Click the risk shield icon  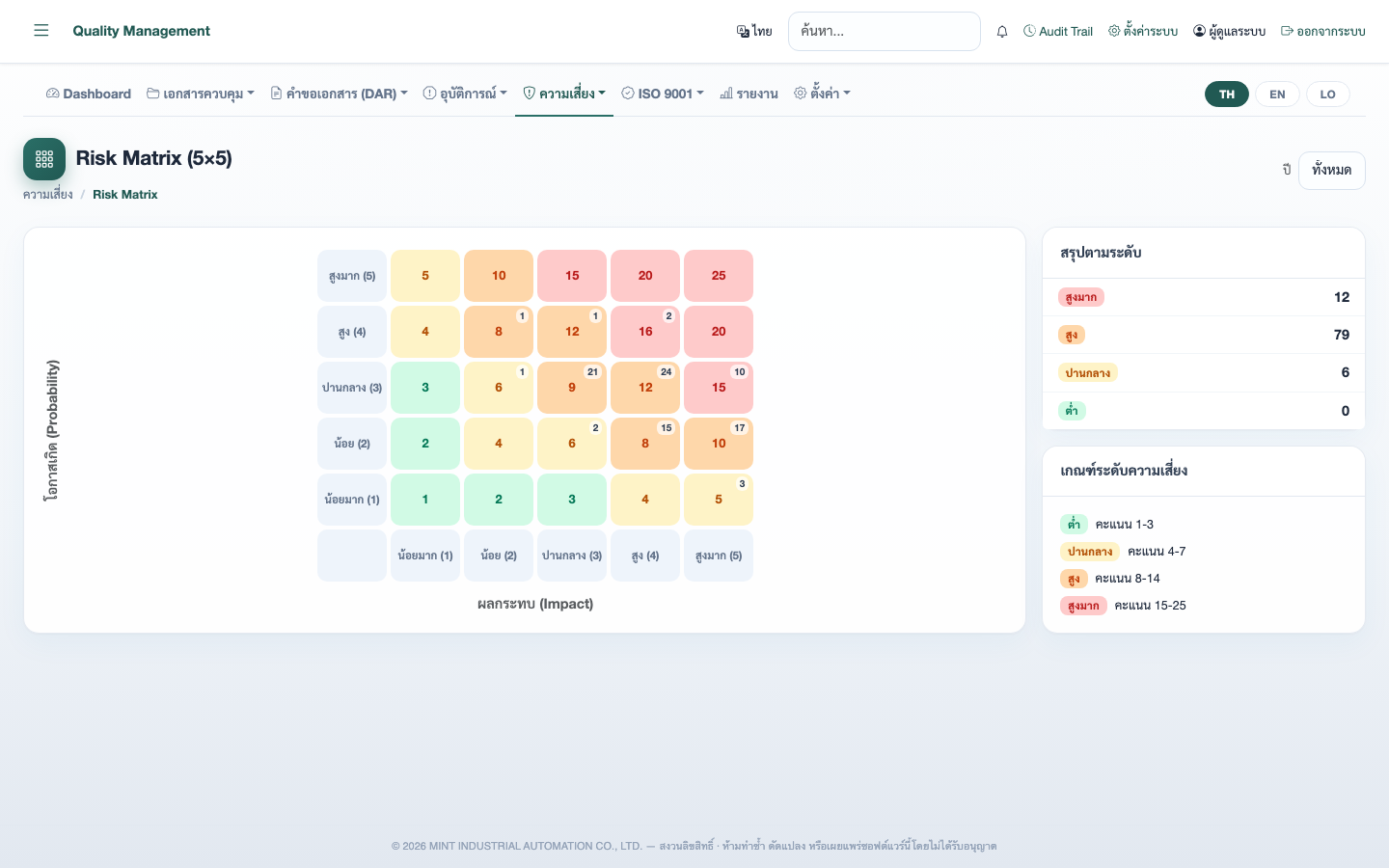(x=529, y=94)
